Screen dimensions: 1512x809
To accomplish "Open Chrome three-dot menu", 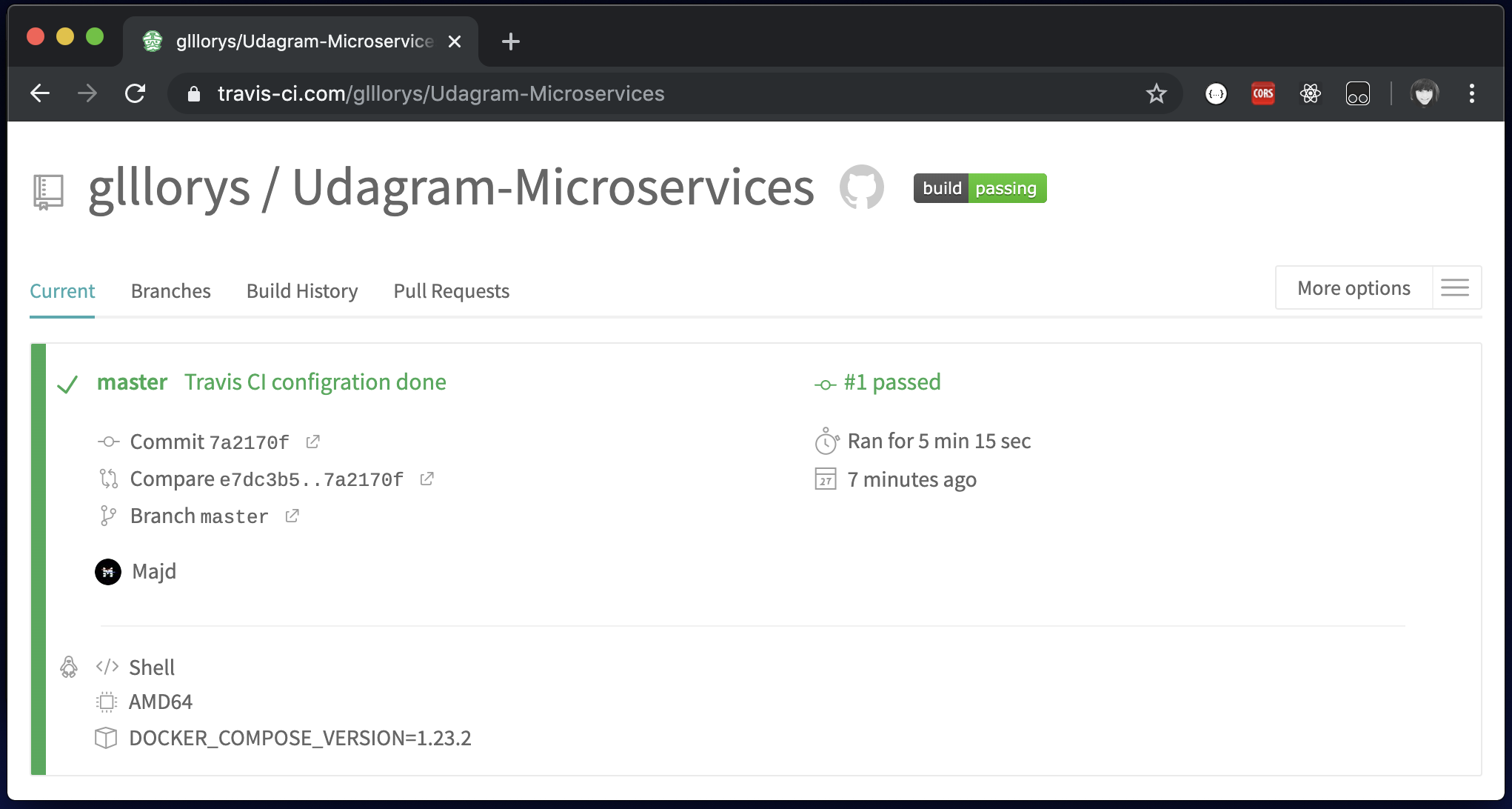I will (x=1471, y=94).
